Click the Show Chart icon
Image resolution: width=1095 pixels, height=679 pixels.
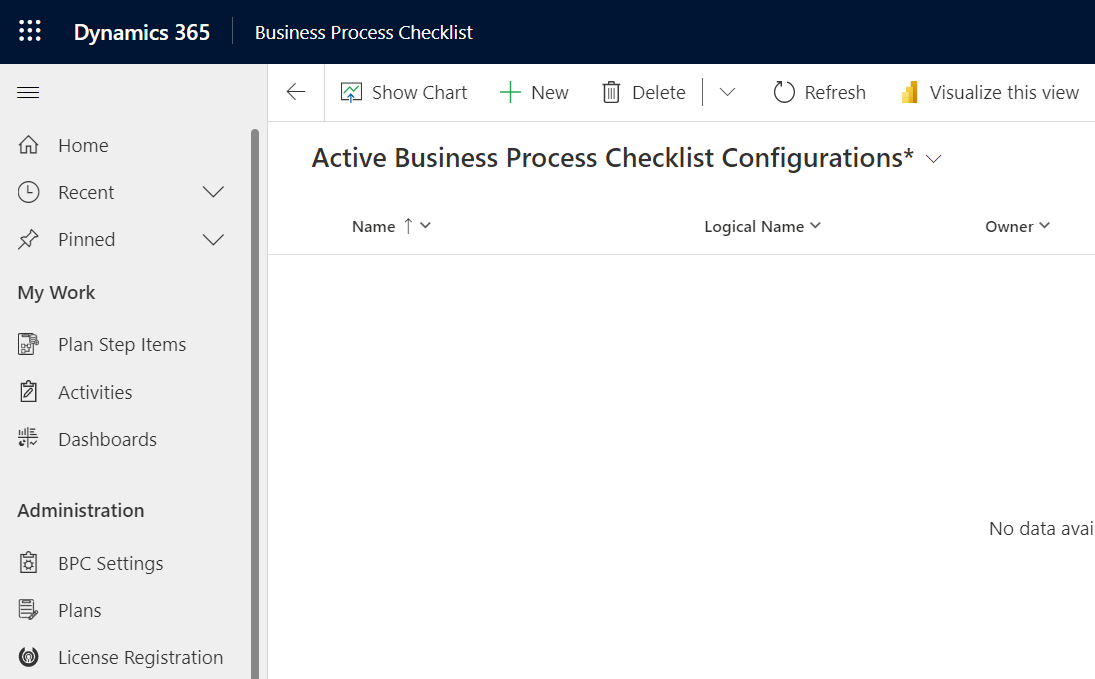point(351,93)
